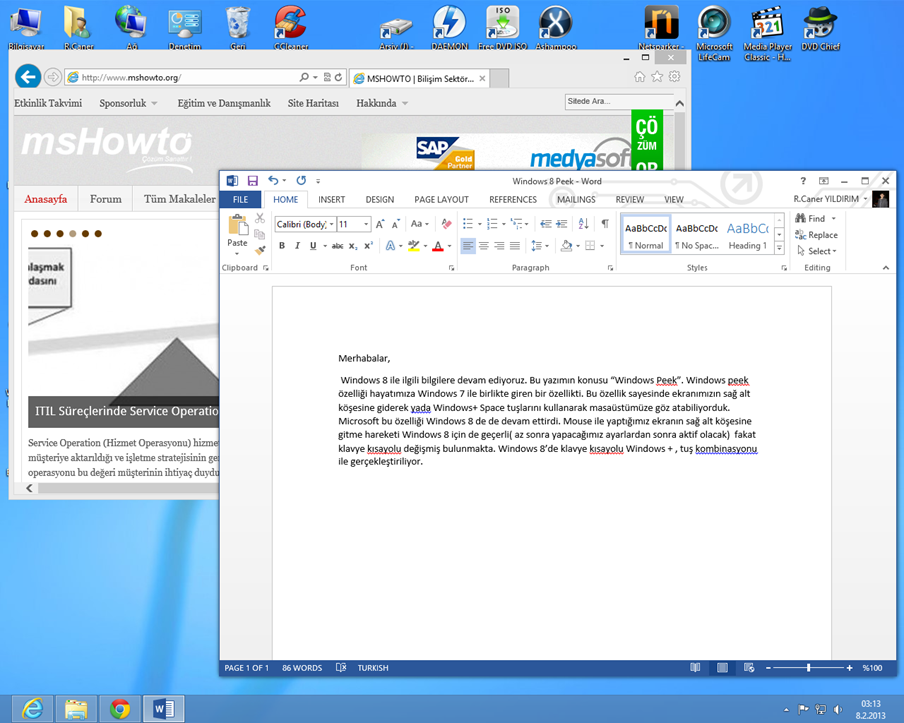Expand the Find dropdown arrow
Screen dimensions: 904x723
834,219
